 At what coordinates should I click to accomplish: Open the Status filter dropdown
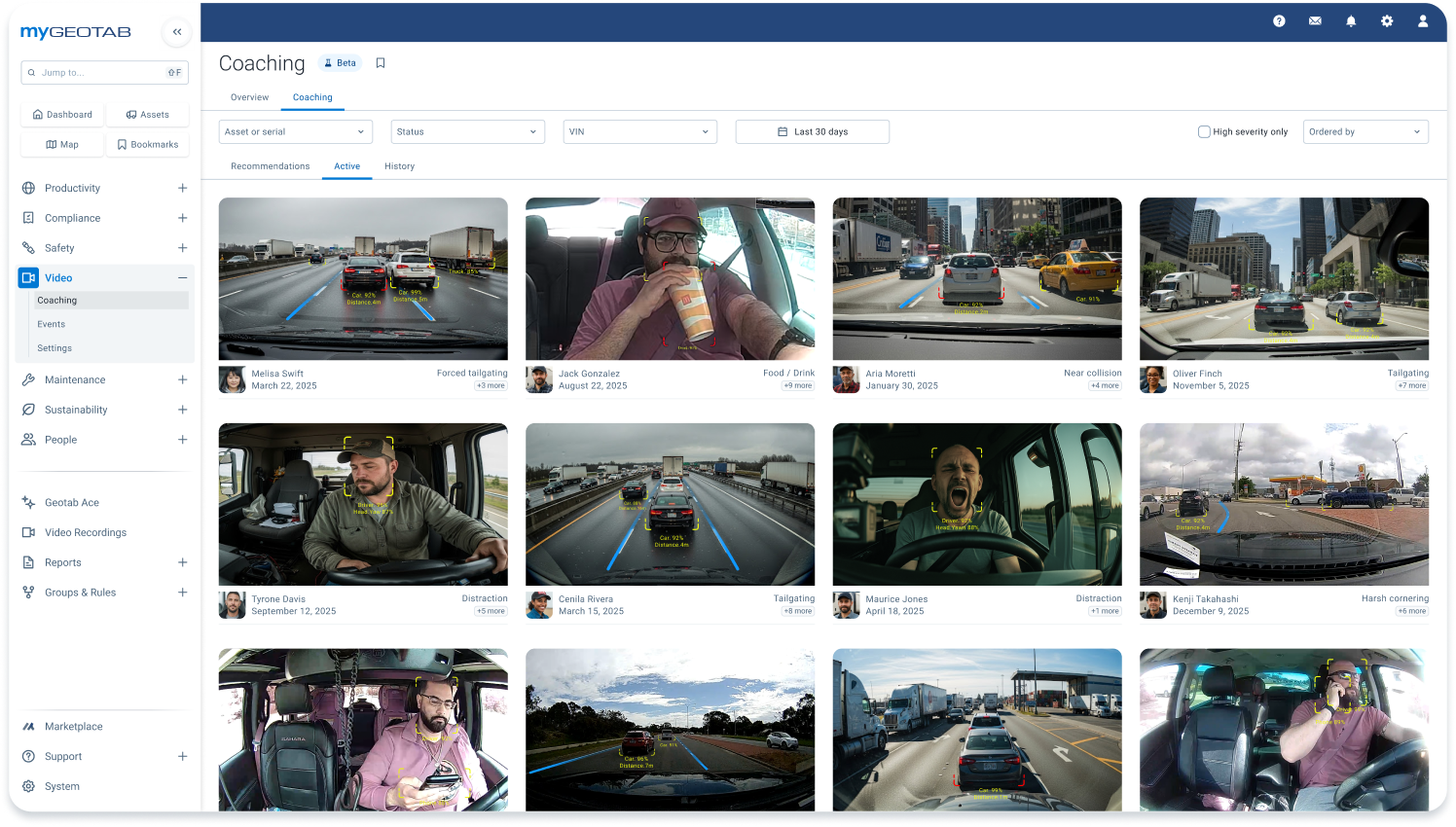467,131
